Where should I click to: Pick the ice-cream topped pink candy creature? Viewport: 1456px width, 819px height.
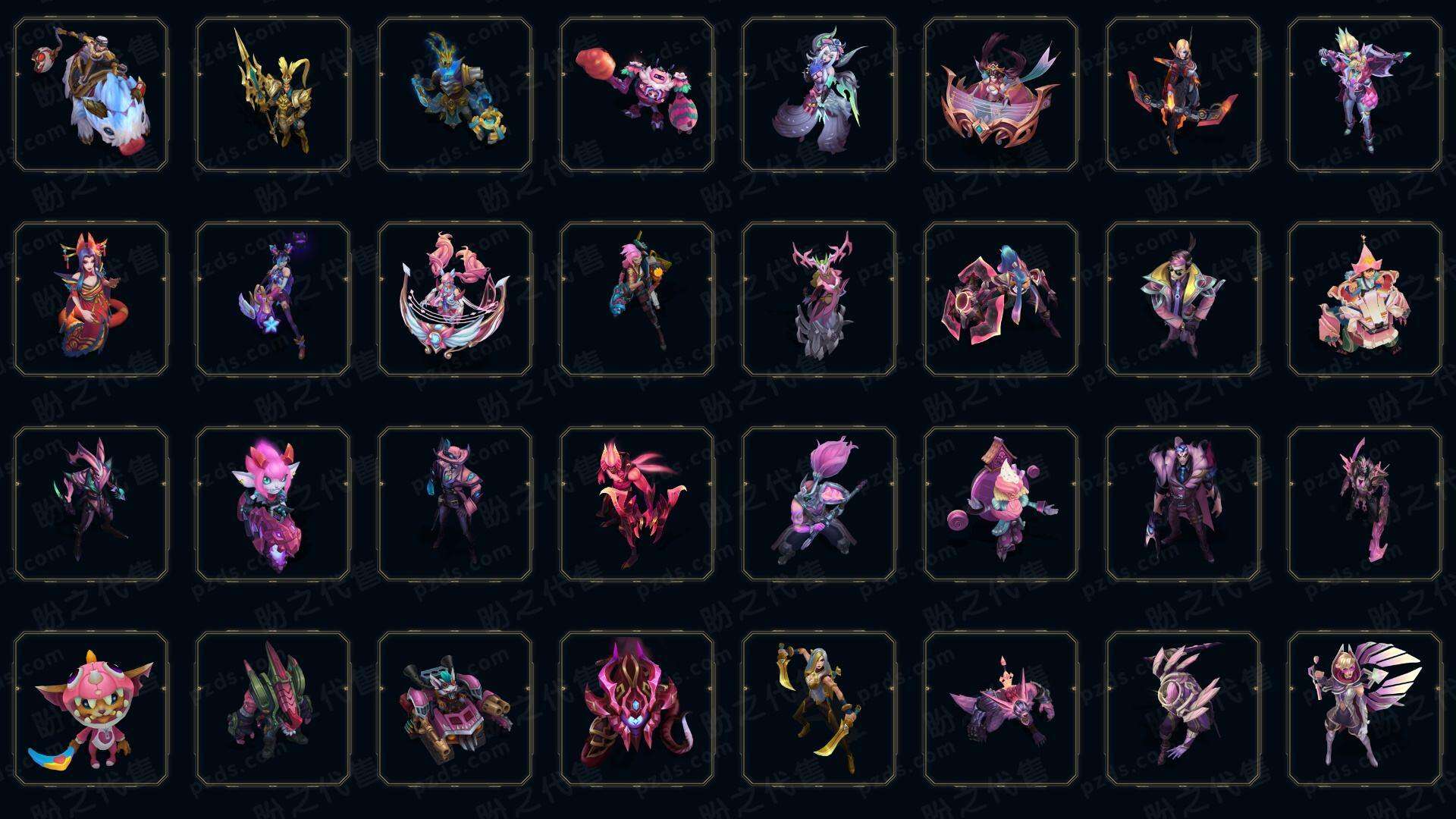[1001, 504]
